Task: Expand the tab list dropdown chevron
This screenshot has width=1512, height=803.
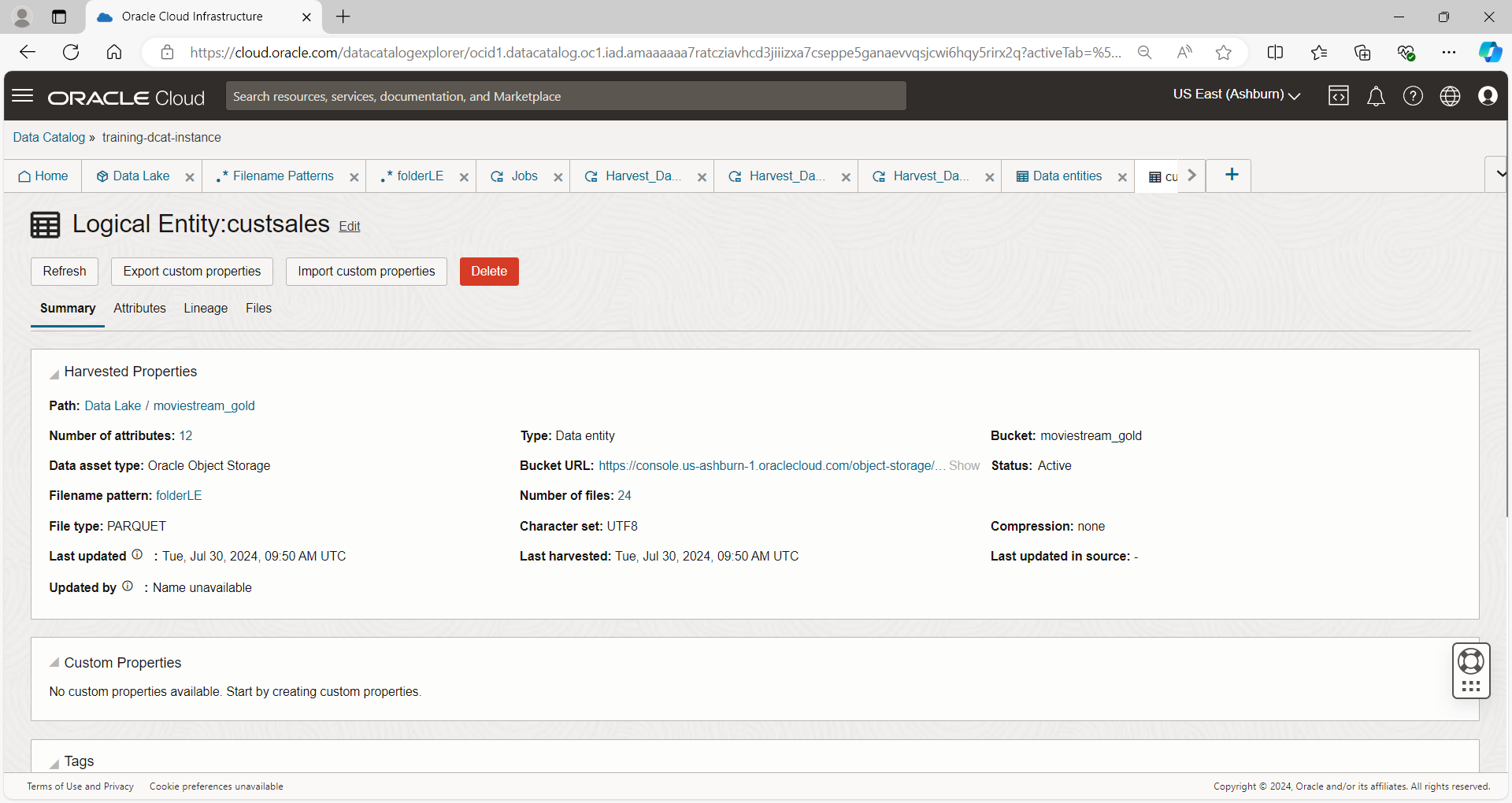Action: (x=1499, y=174)
